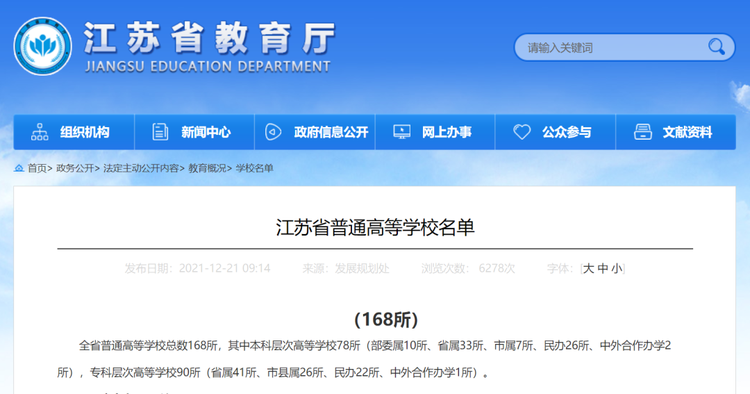Viewport: 750px width, 394px height.
Task: Click the 新闻中心 document icon
Action: 160,132
